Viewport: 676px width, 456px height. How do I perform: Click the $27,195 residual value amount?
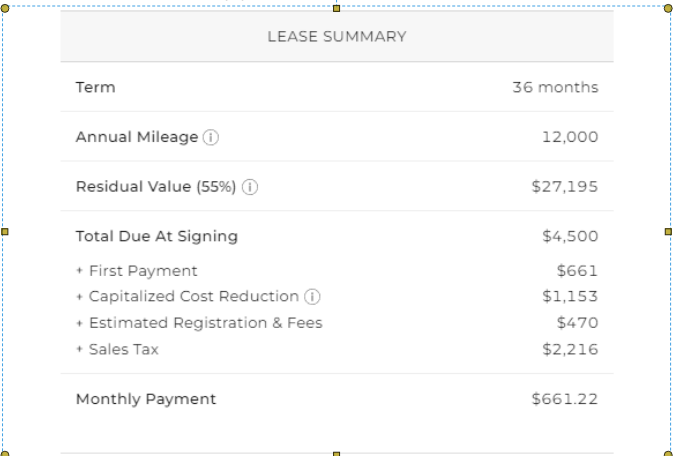point(565,187)
